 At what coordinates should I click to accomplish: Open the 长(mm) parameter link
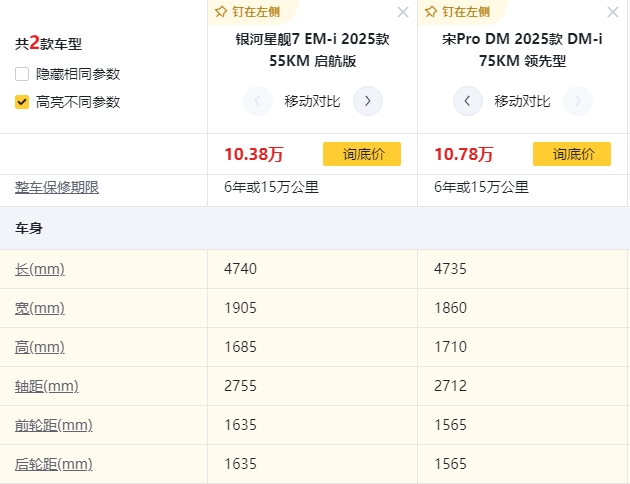pyautogui.click(x=40, y=269)
